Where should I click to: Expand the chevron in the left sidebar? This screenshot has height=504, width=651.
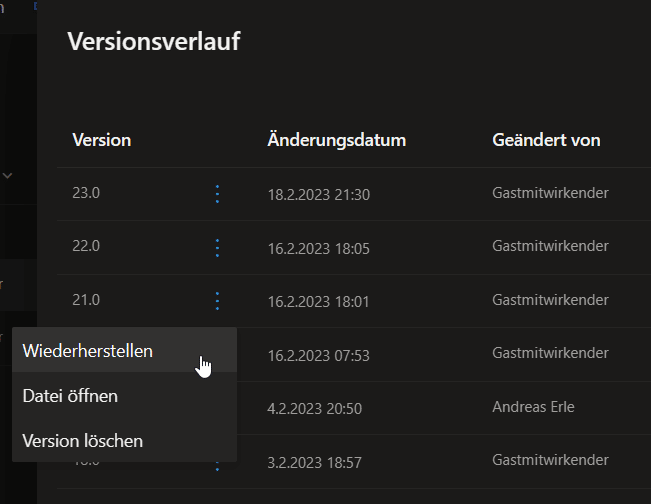tap(8, 176)
